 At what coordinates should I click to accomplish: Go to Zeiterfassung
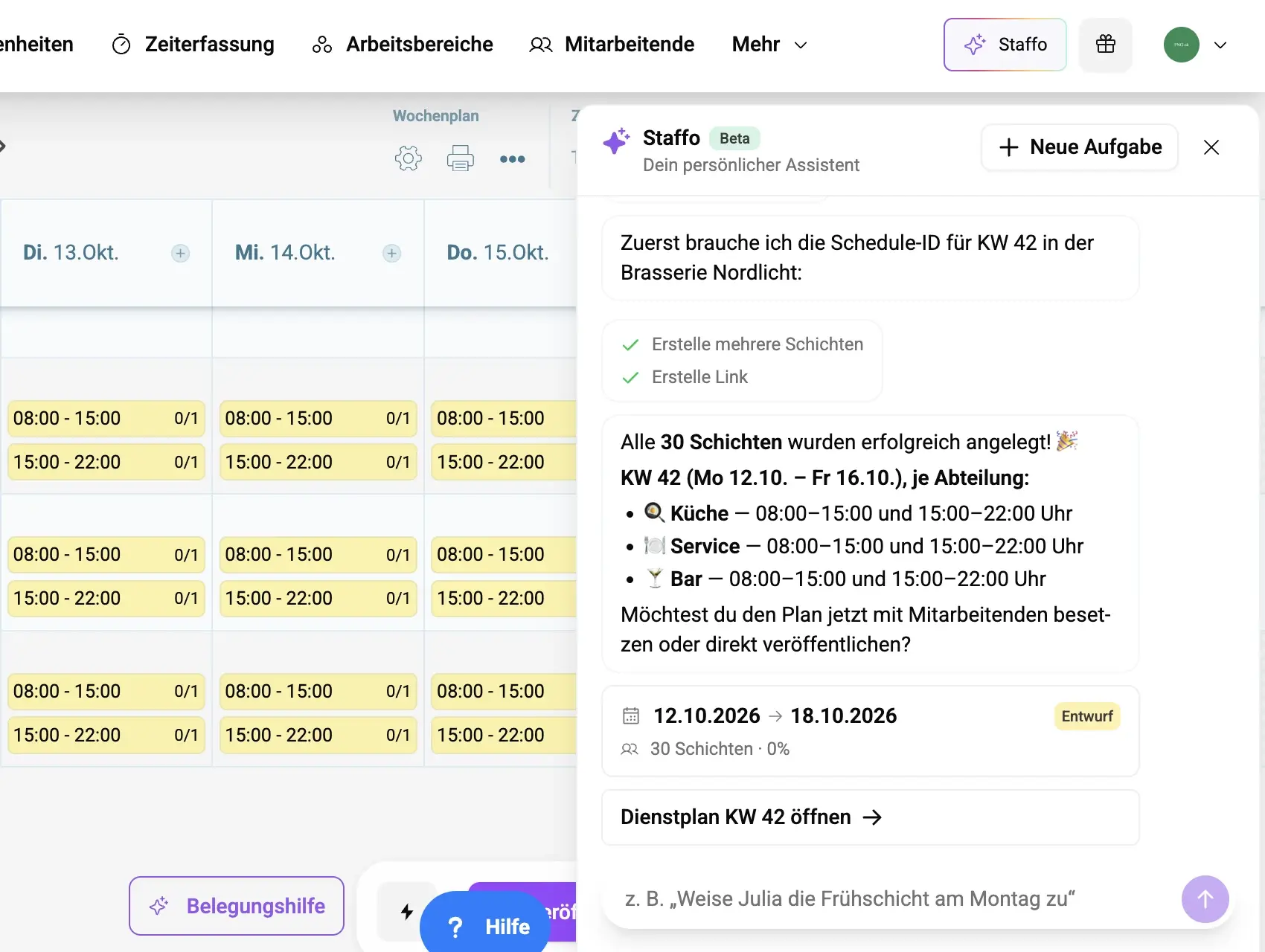pyautogui.click(x=193, y=45)
